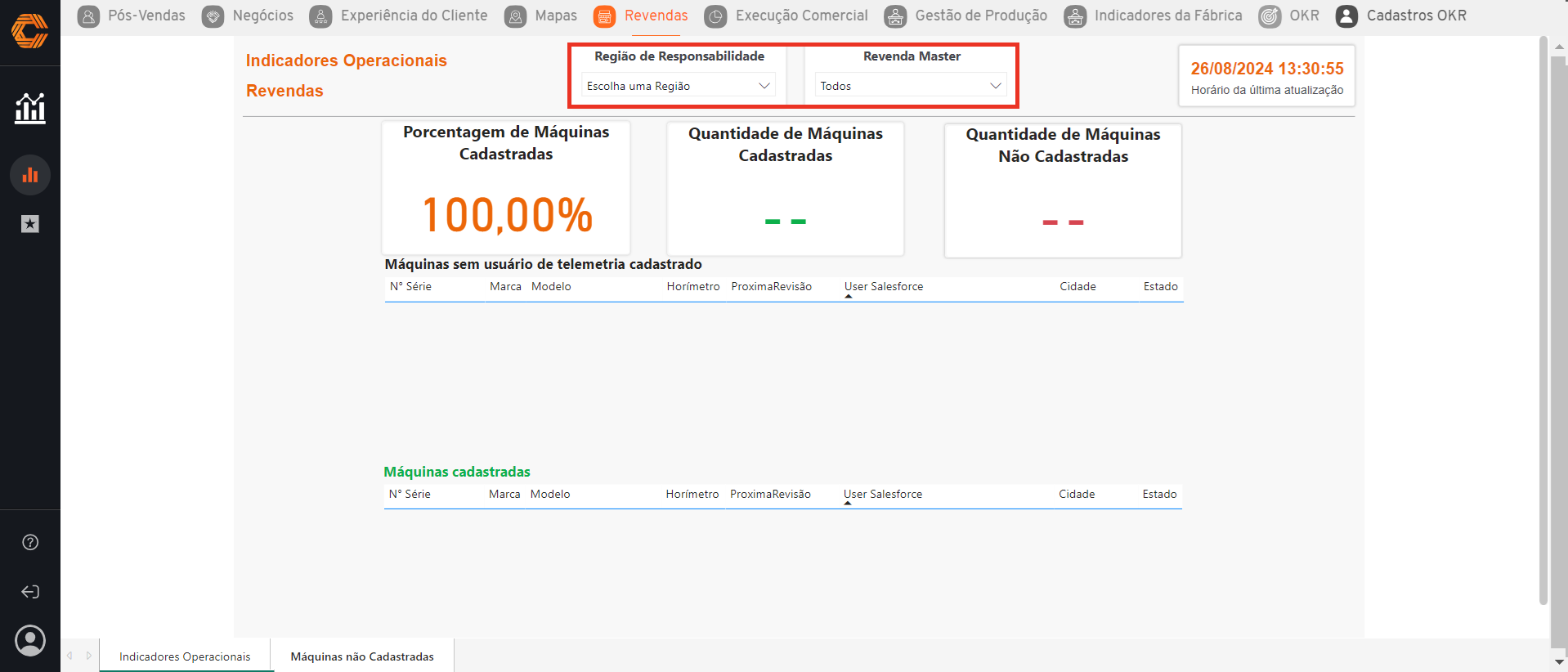Screen dimensions: 1568x672
Task: Select the orange bar chart sidebar icon
Action: tap(30, 175)
